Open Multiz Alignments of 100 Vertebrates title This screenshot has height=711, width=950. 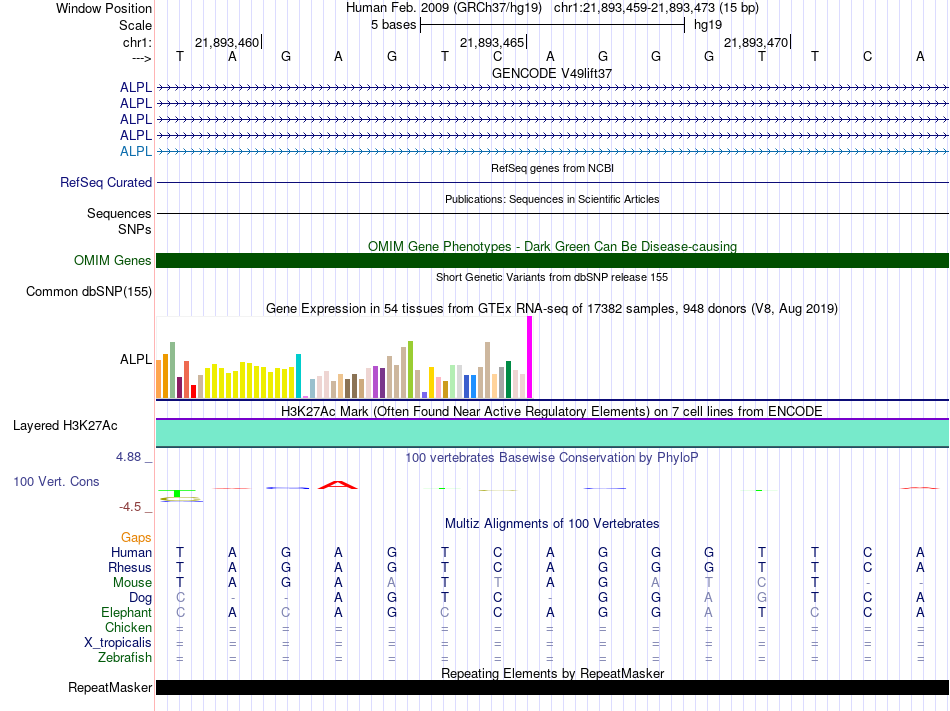coord(552,524)
